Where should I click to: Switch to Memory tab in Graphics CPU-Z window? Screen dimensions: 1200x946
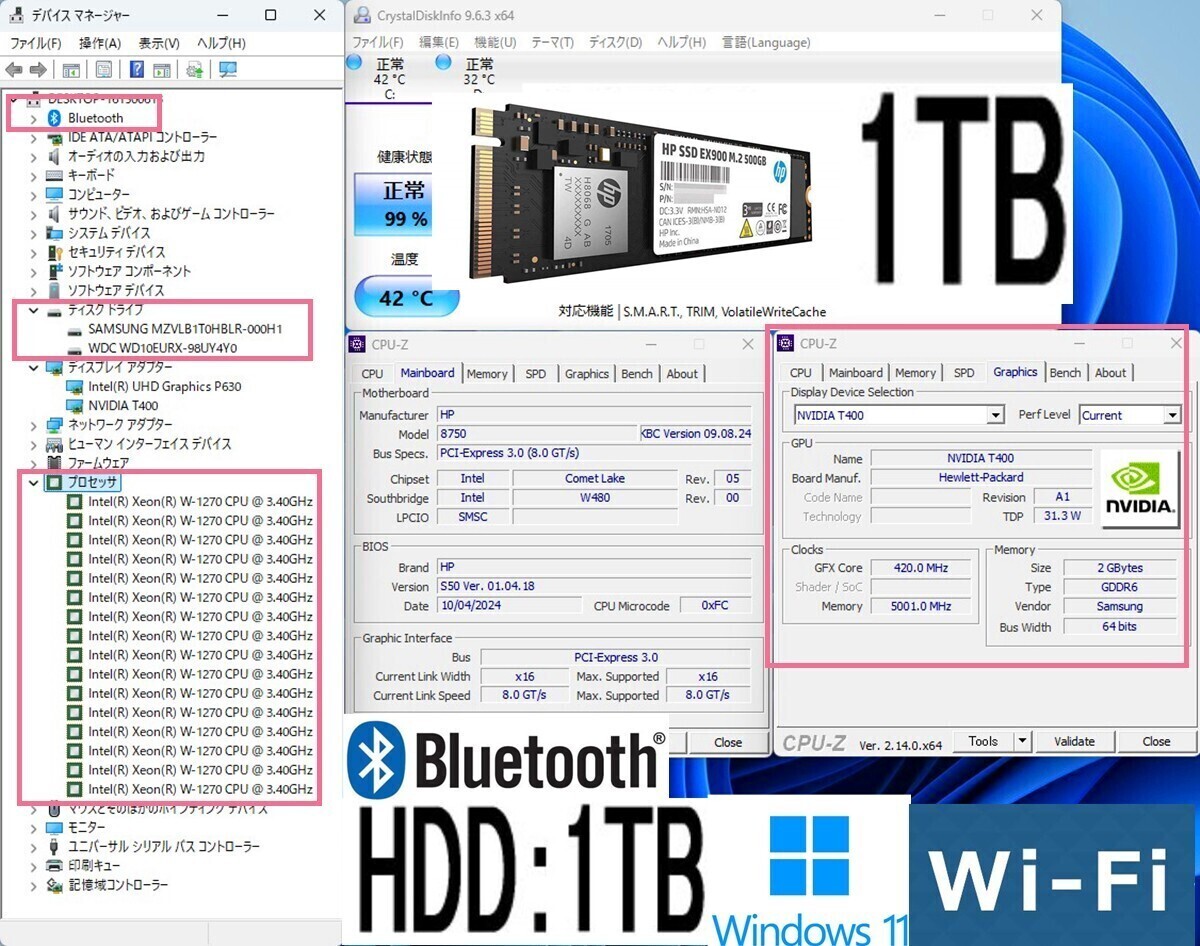(916, 373)
